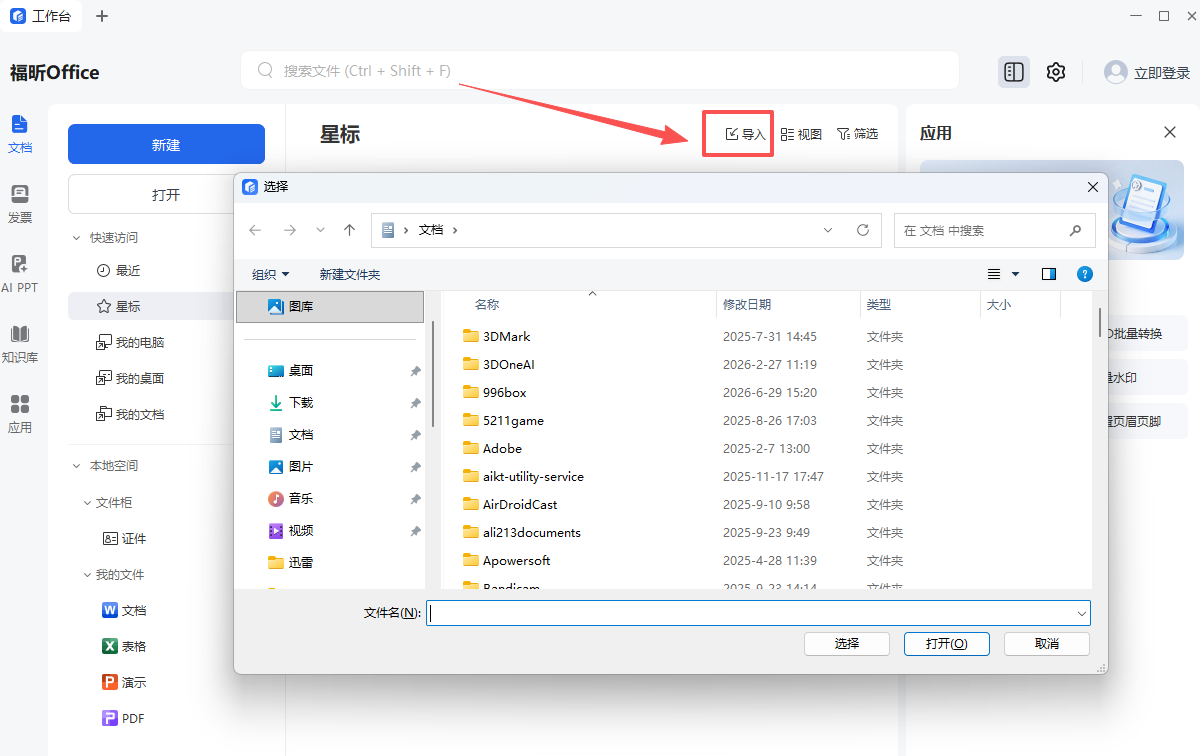Collapse the 本地空间 section
1200x756 pixels.
76,466
